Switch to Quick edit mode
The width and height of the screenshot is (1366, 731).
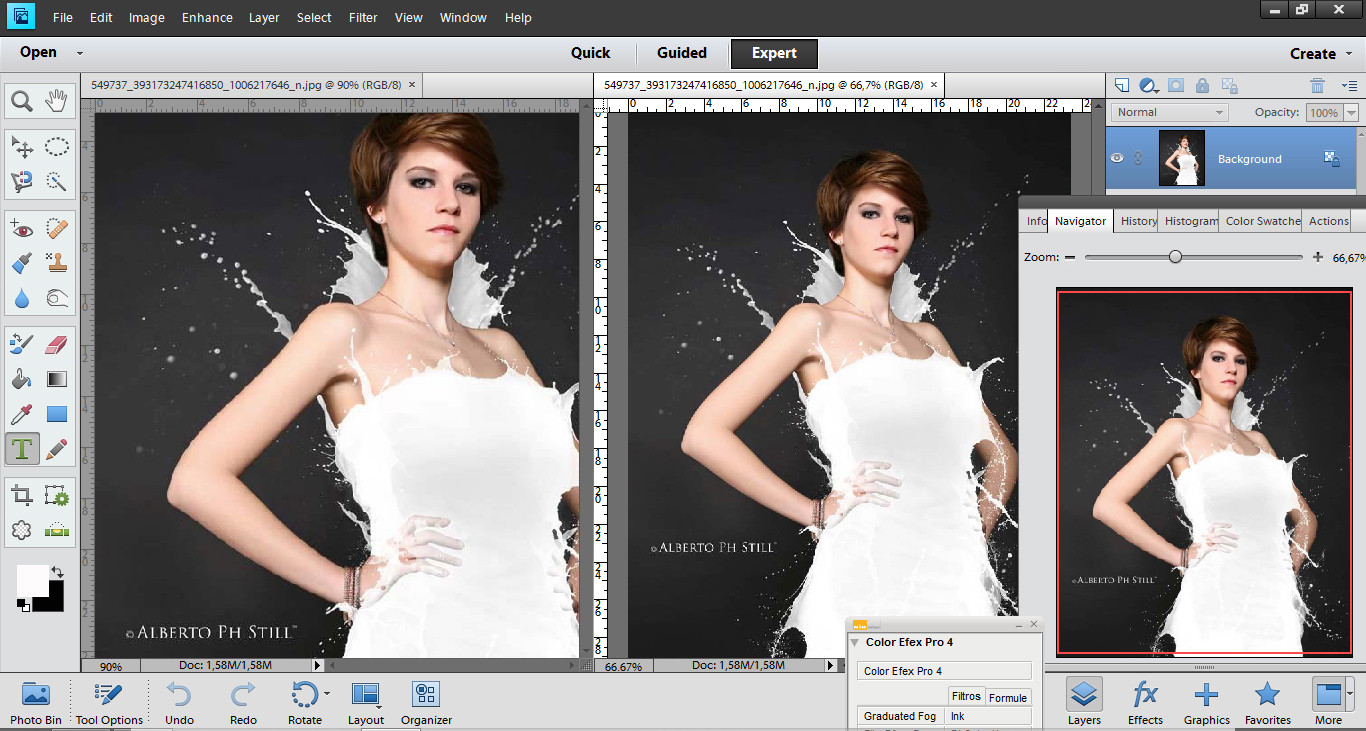coord(590,53)
